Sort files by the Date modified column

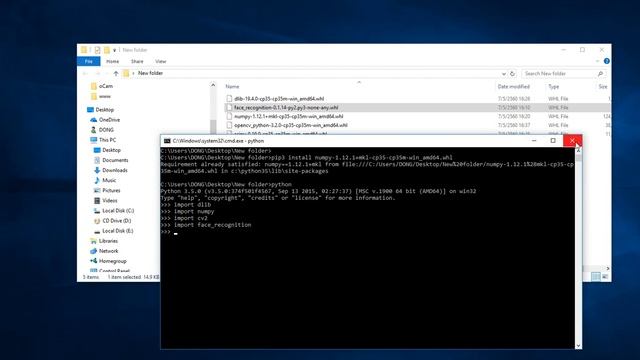pyautogui.click(x=513, y=87)
